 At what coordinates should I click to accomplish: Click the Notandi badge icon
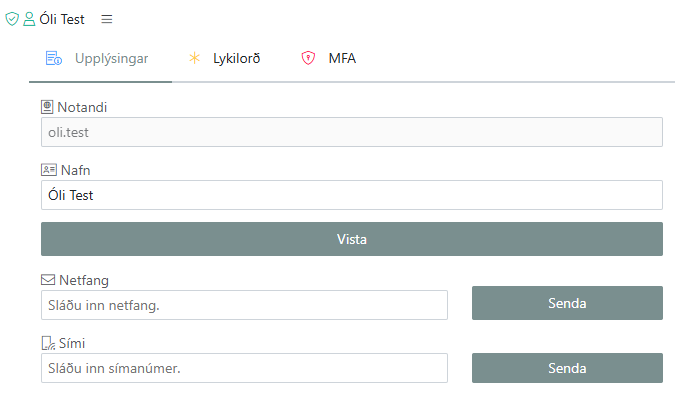coord(47,106)
